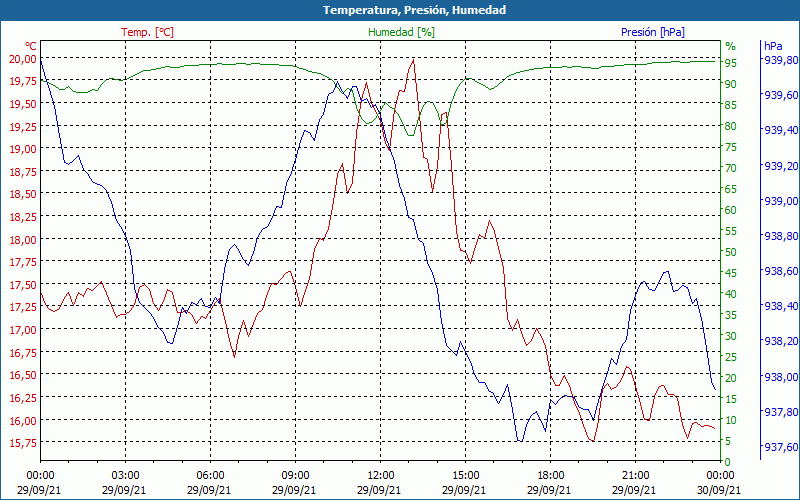Click the 85 humidity axis value

[x=731, y=105]
